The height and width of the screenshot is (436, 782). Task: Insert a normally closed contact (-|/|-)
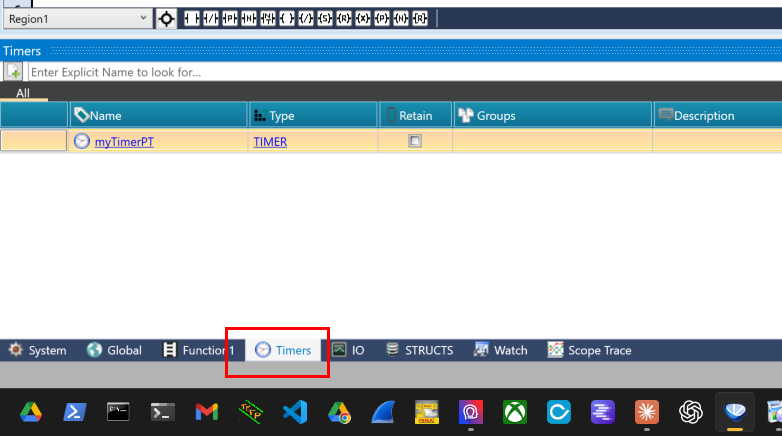pos(210,19)
